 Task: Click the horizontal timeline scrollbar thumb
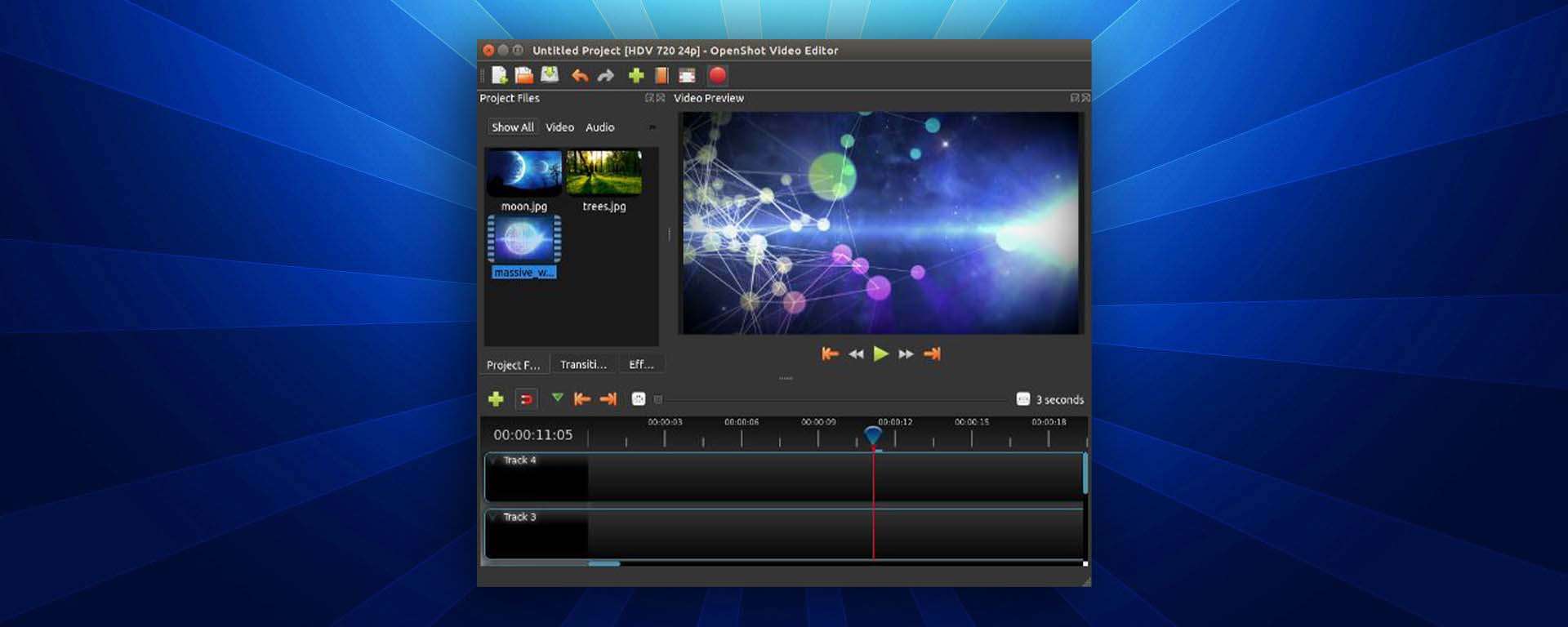pyautogui.click(x=604, y=563)
